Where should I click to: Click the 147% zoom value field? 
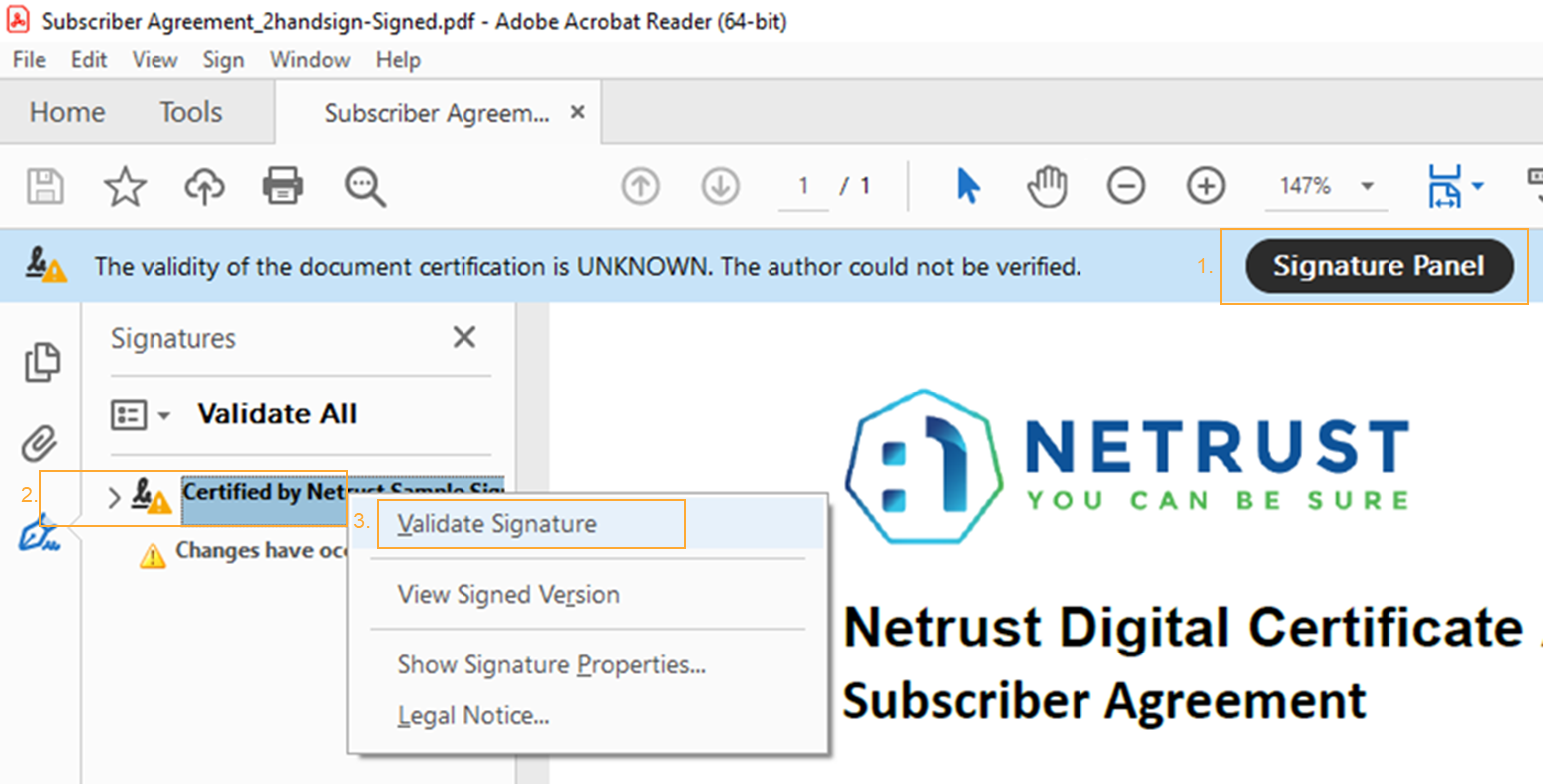point(1306,186)
